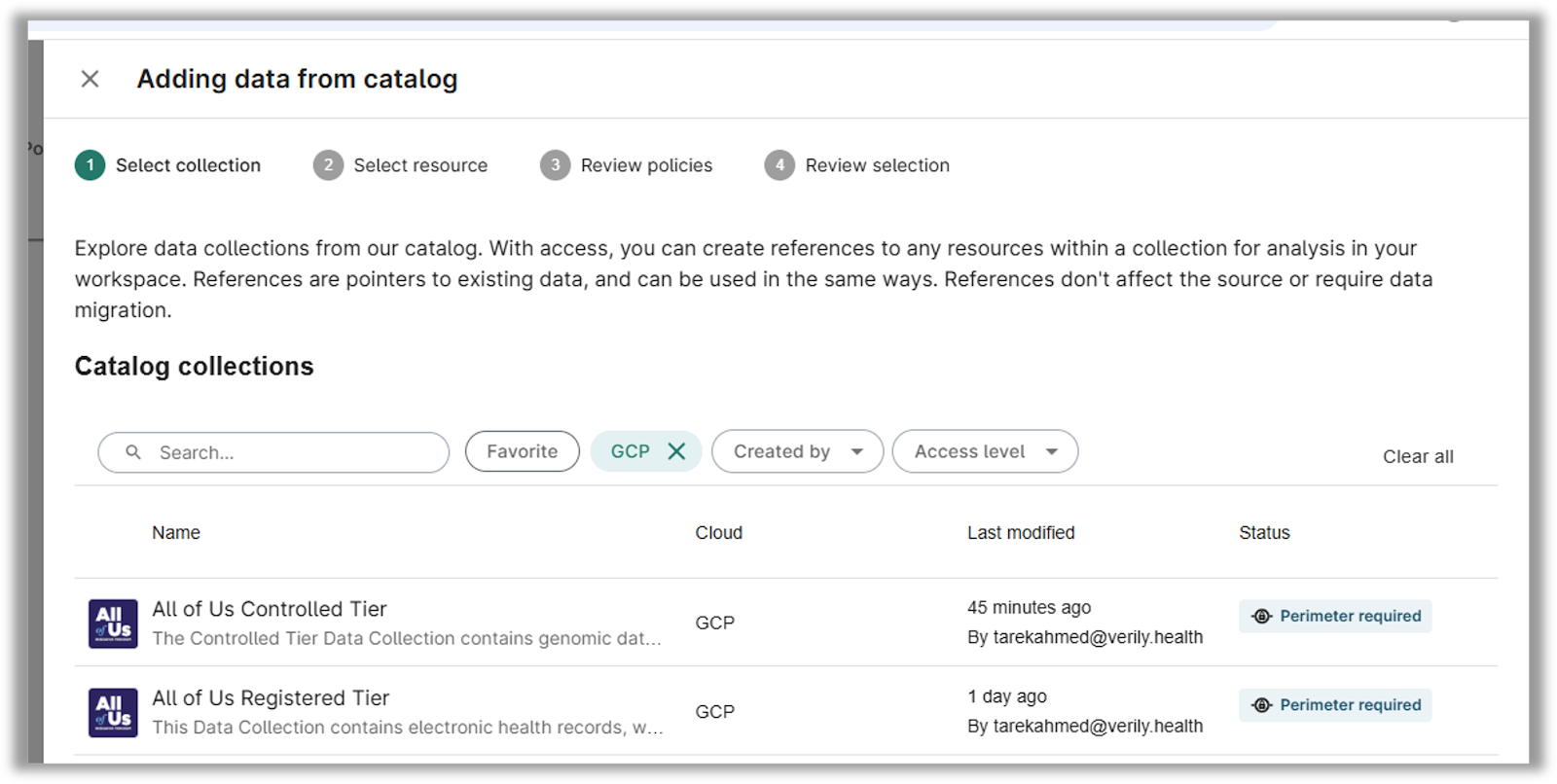Go to the Select resource step
The image size is (1557, 784).
click(401, 165)
